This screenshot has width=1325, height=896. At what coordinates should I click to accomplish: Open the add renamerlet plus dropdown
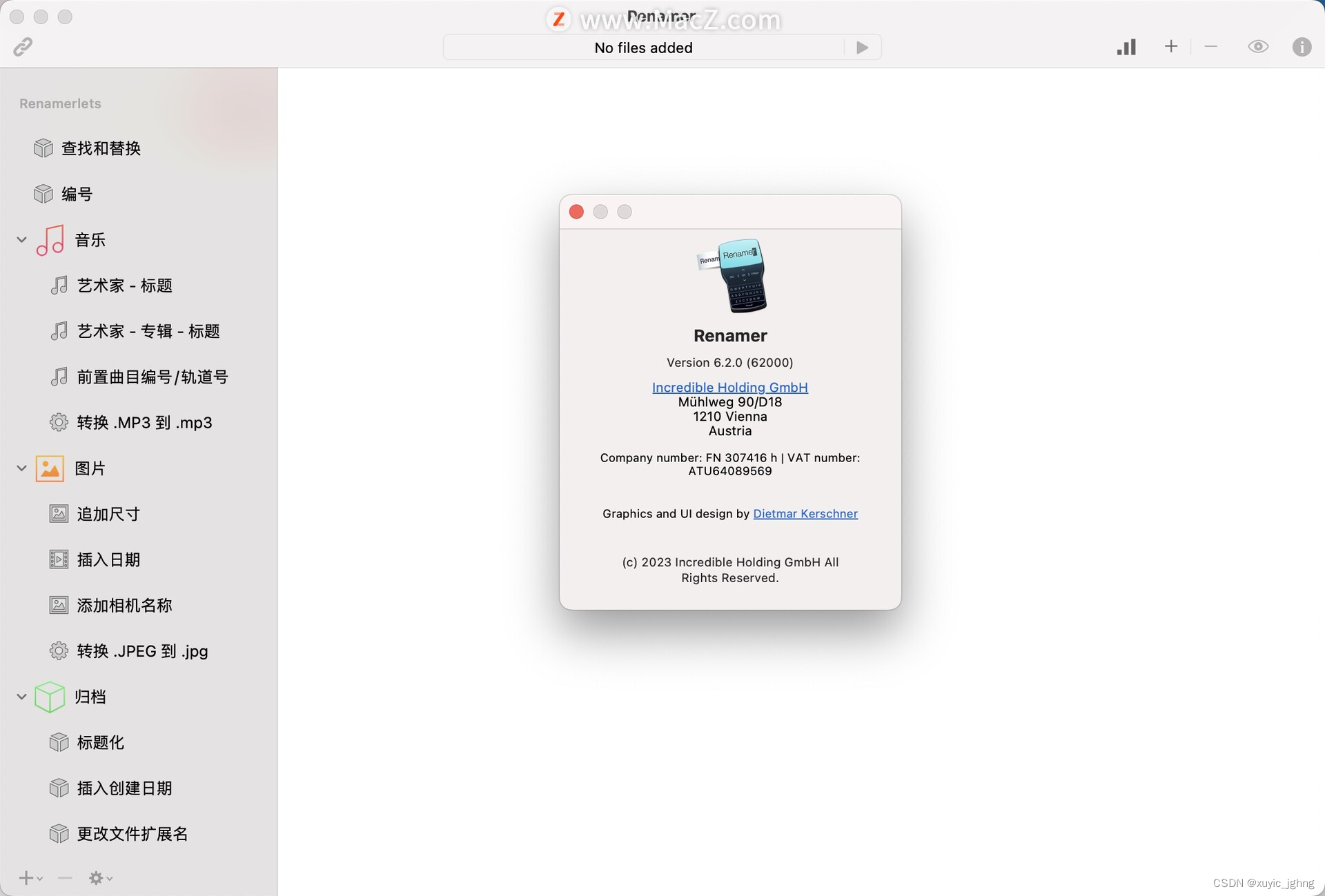tap(31, 877)
